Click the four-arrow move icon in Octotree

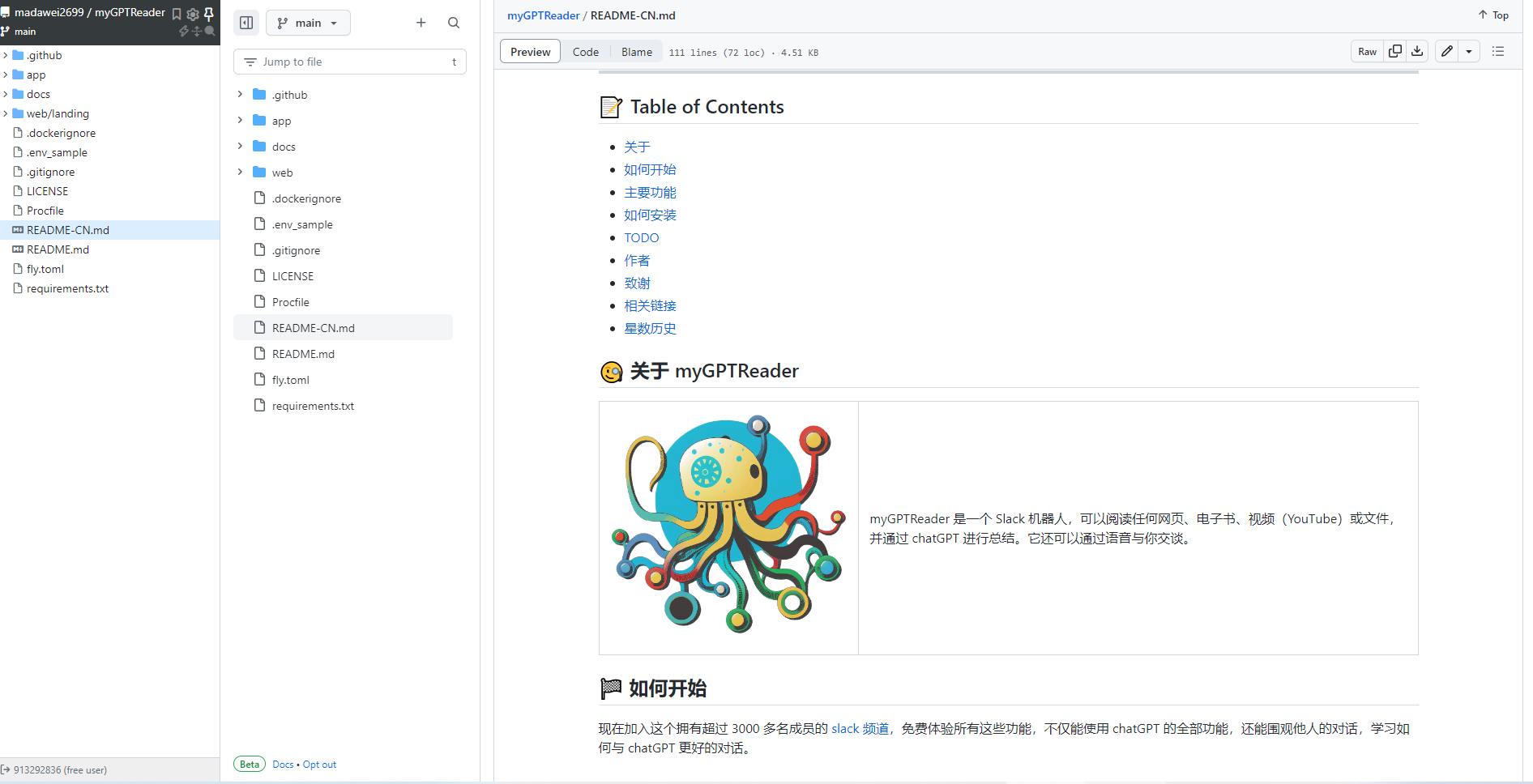point(197,31)
